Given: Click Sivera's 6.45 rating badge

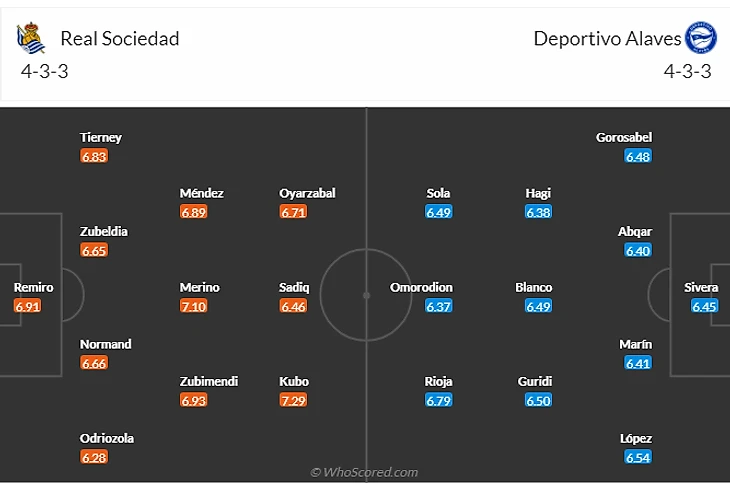Looking at the screenshot, I should click(704, 306).
